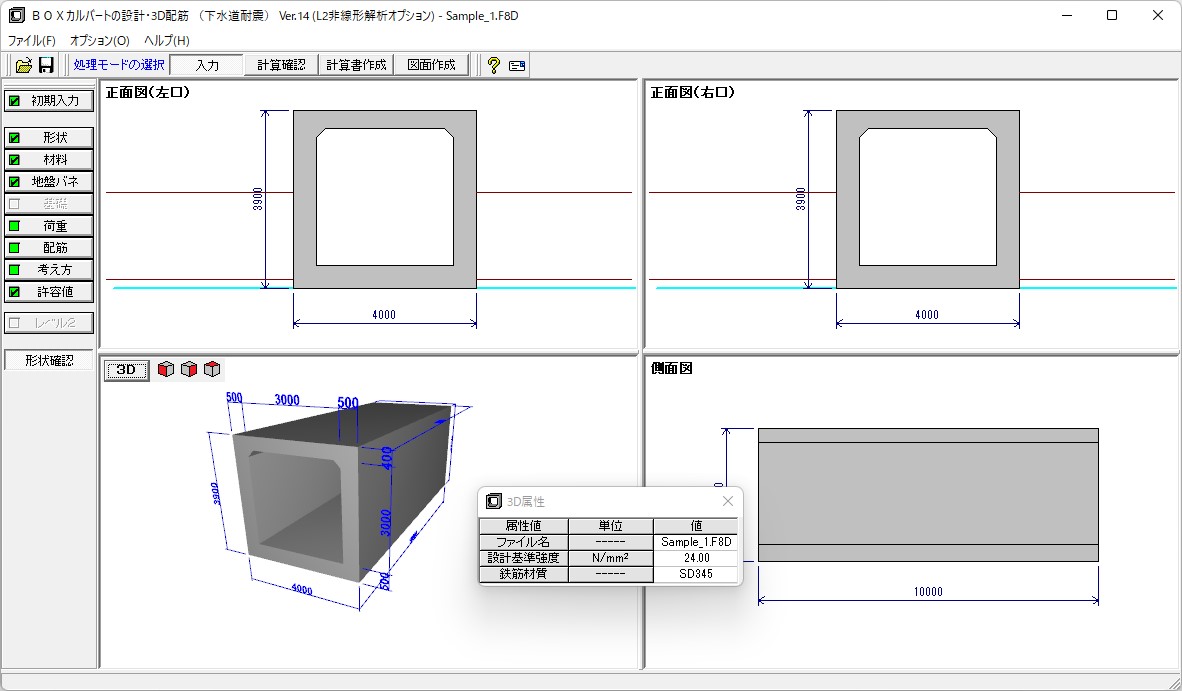Click the 形状確認 button

49,360
